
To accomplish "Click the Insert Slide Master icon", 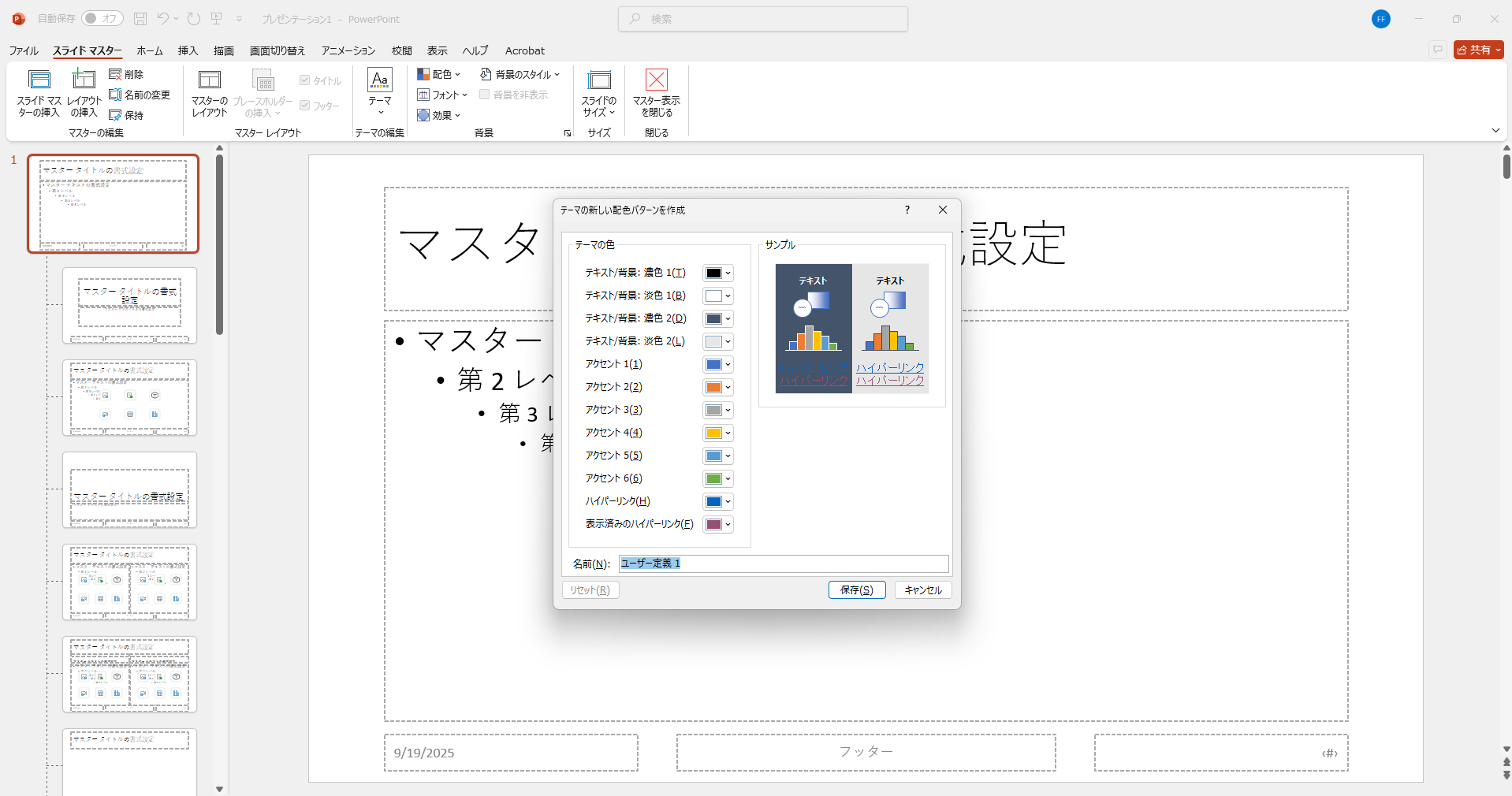I will coord(39,80).
